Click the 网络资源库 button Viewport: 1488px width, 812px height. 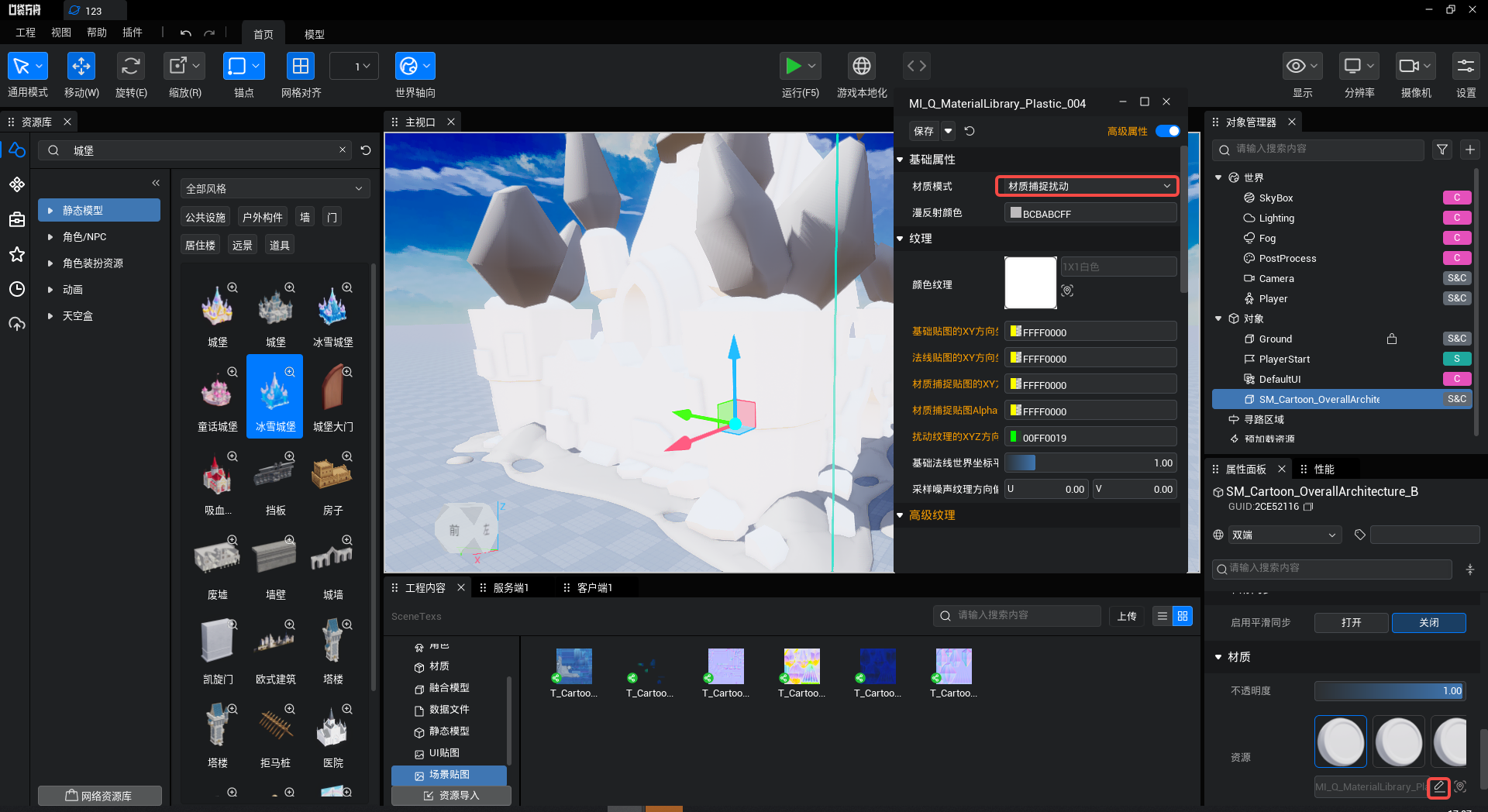[x=100, y=796]
